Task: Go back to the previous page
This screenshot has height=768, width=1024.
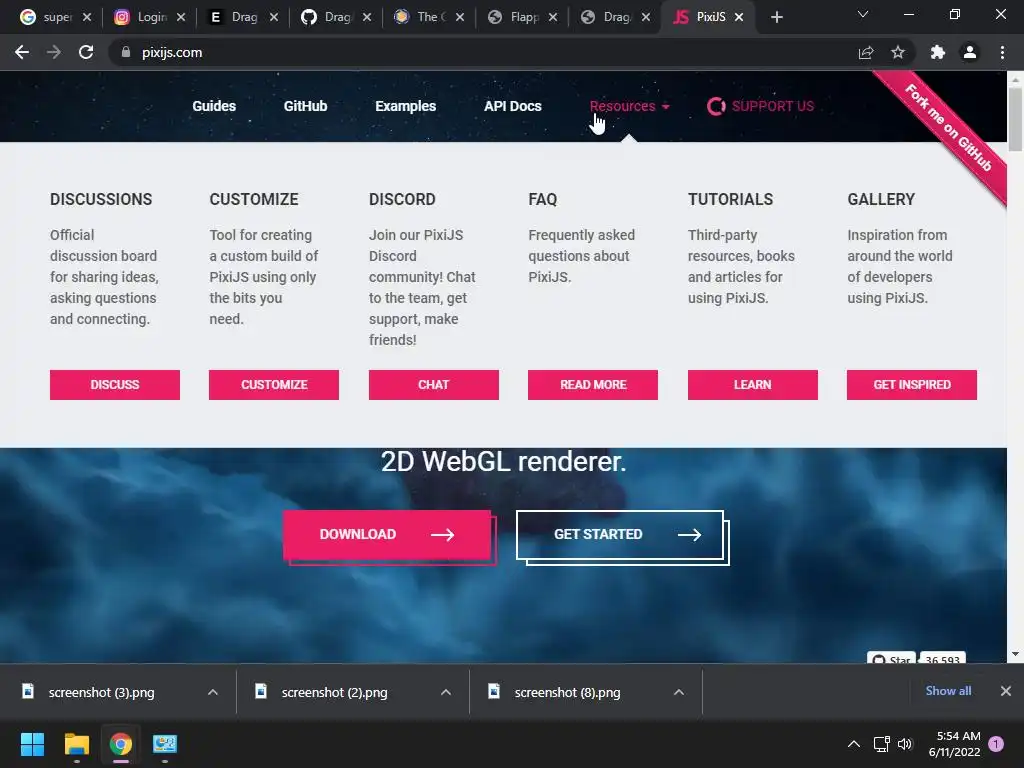Action: pos(22,52)
